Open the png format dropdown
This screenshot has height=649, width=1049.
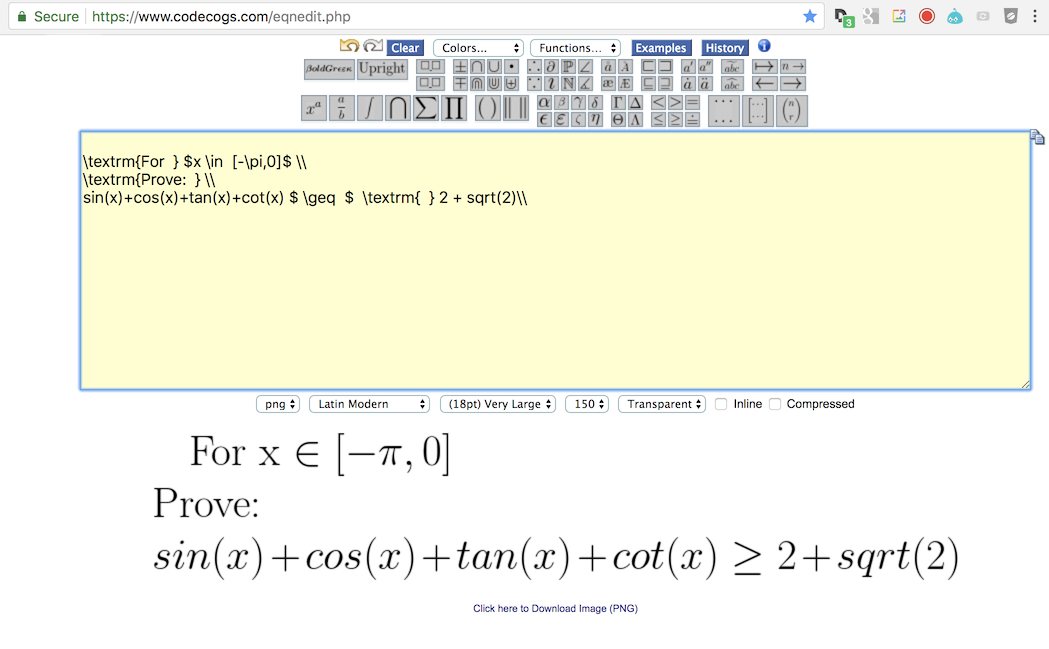(x=278, y=404)
